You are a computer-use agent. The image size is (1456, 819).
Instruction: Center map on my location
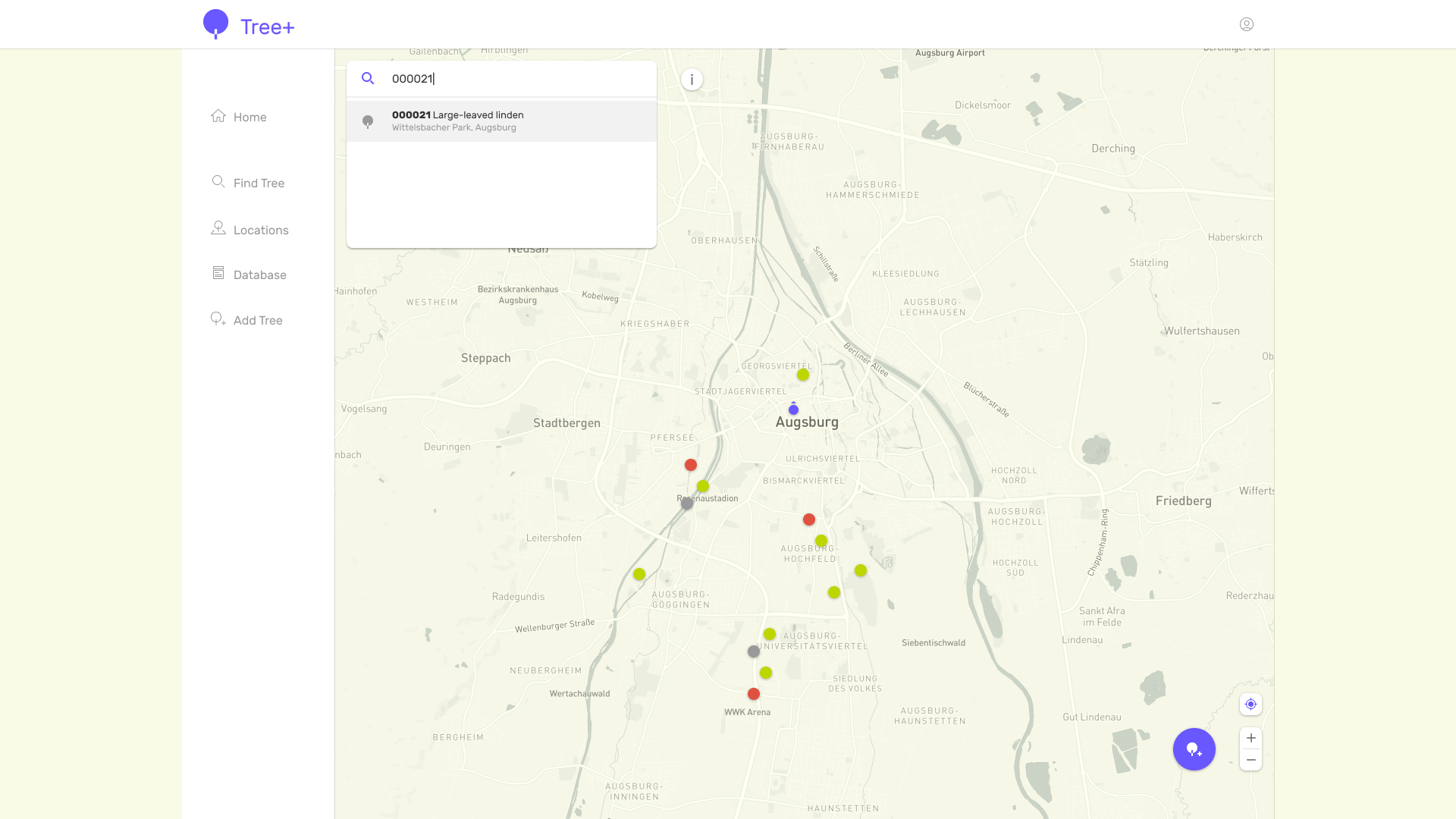click(1250, 704)
